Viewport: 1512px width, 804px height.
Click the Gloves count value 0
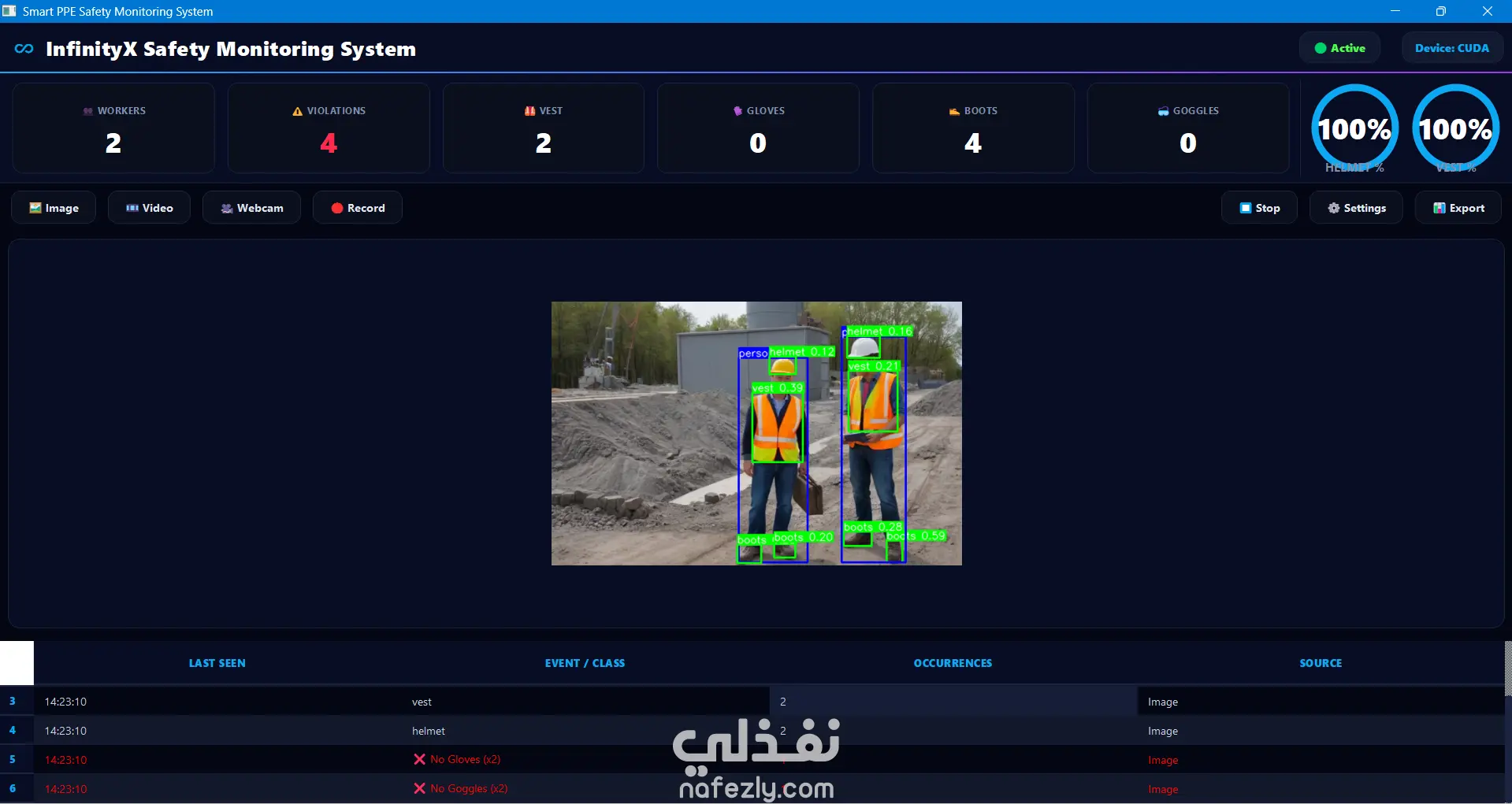[758, 143]
